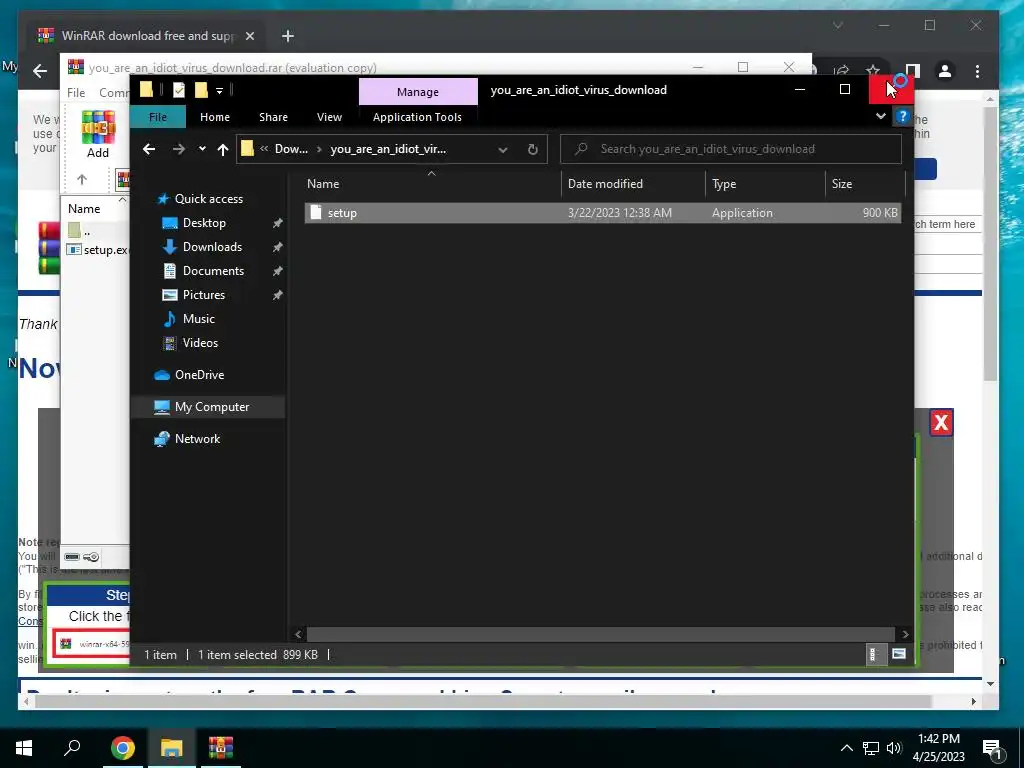Open the Windows Start menu
Screen dimensions: 1024x768
tap(24, 748)
